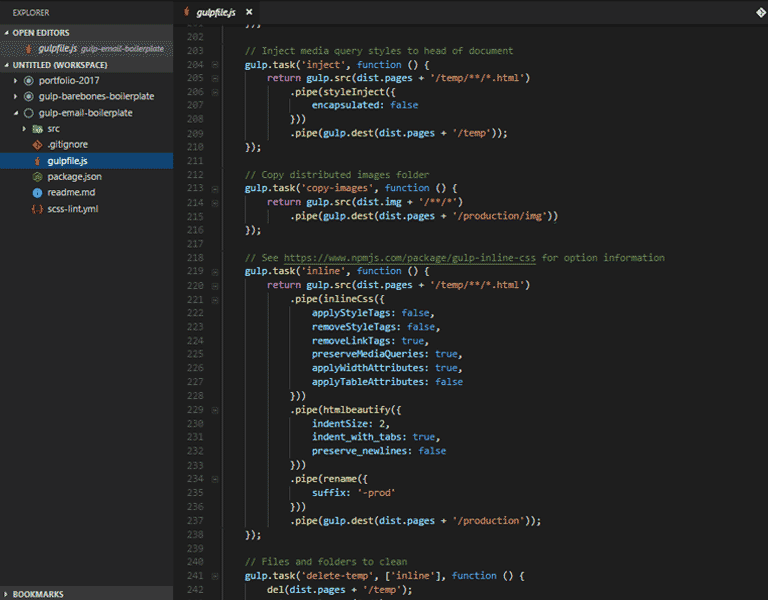Click the readme.md info icon
768x600 pixels.
37,193
